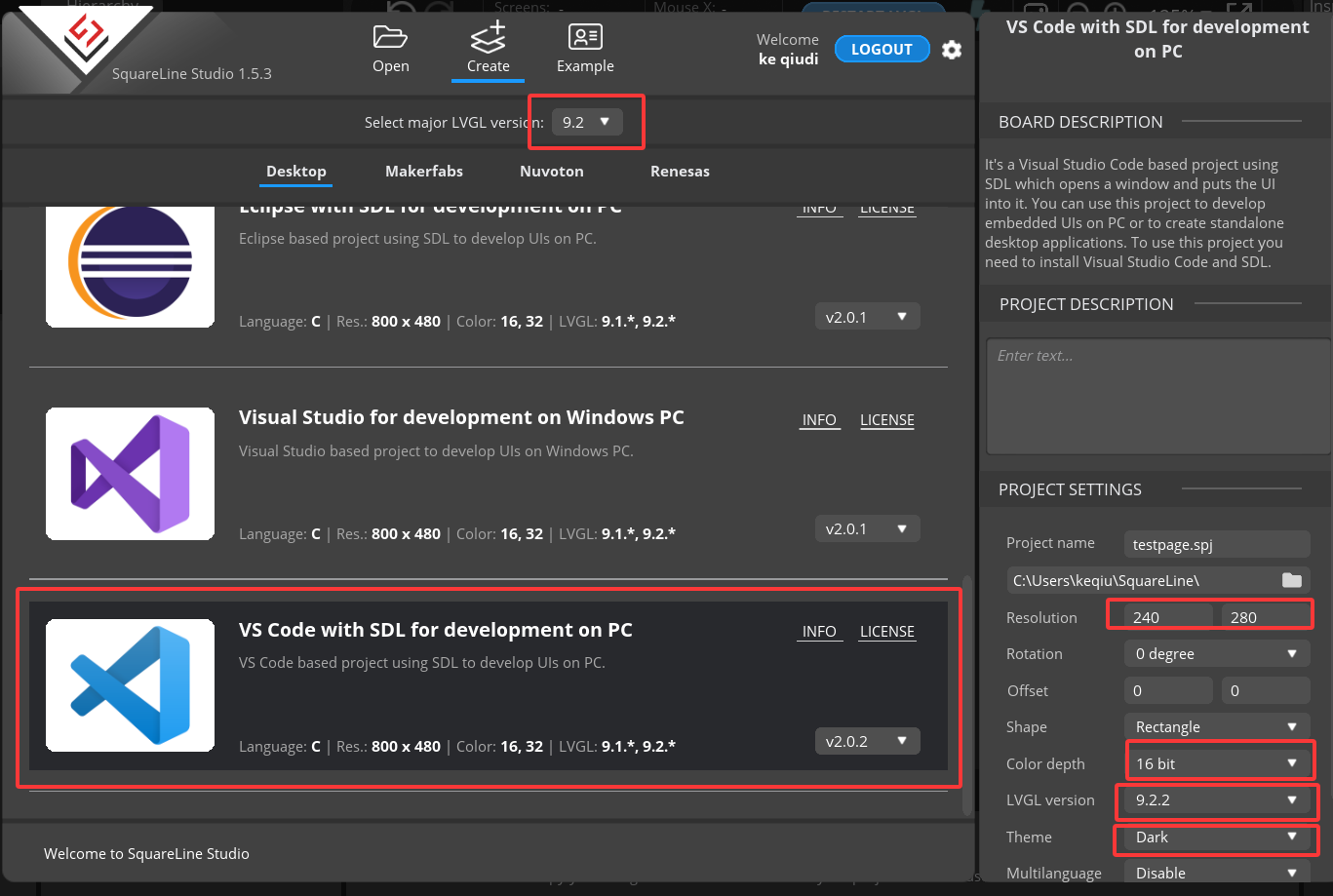Browse project folder with folder icon

1291,580
